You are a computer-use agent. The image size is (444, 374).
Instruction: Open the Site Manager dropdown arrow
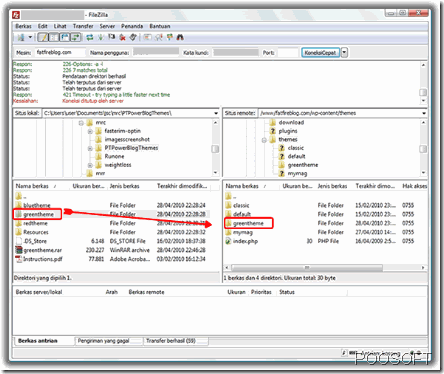pyautogui.click(x=30, y=37)
